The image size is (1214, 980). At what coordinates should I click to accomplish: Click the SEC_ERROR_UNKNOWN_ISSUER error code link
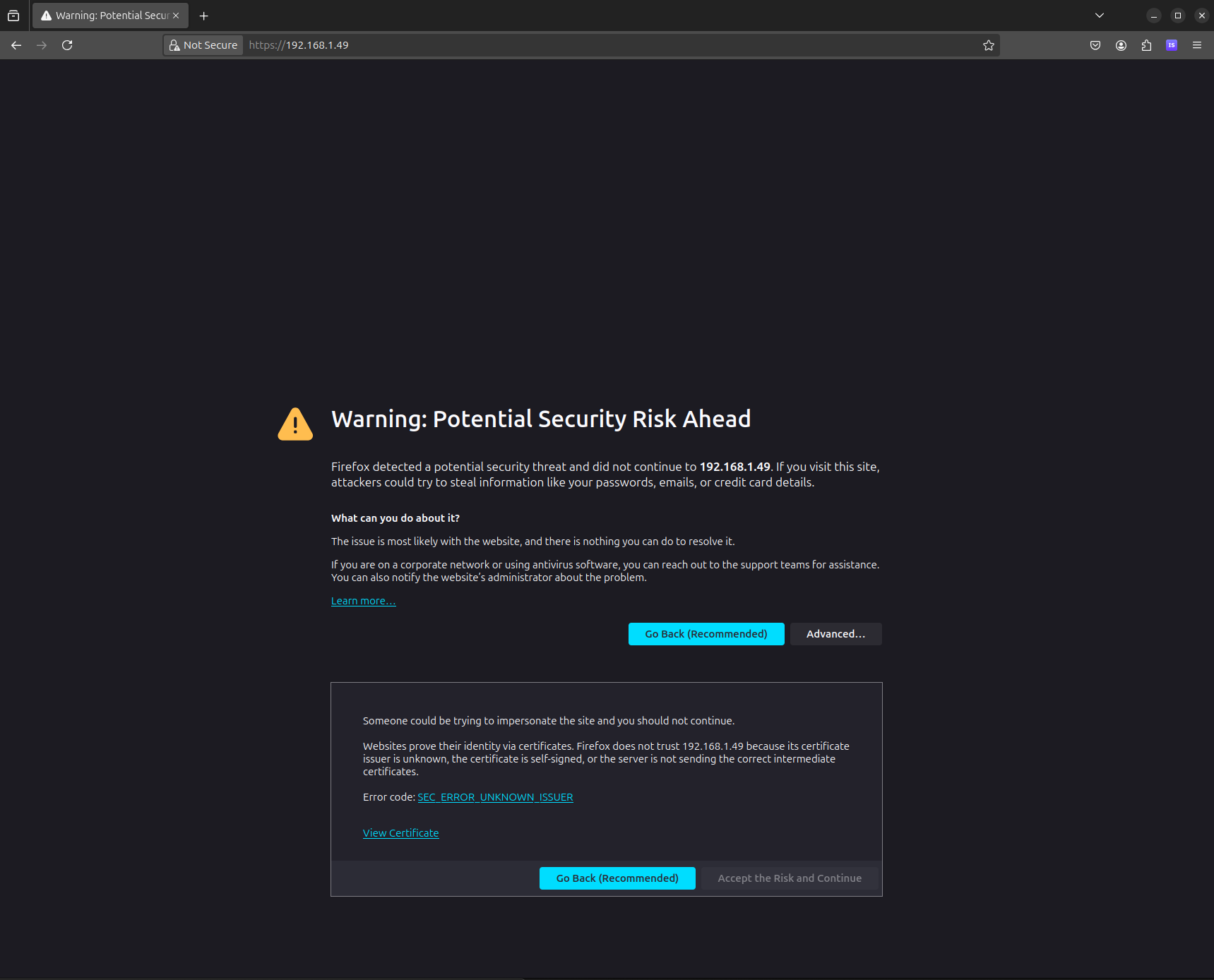click(x=495, y=797)
